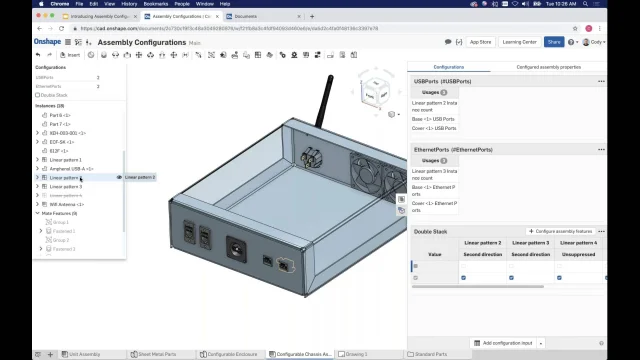Screen dimensions: 640x360
Task: Toggle the Double Stack checkbox
Action: (38, 95)
